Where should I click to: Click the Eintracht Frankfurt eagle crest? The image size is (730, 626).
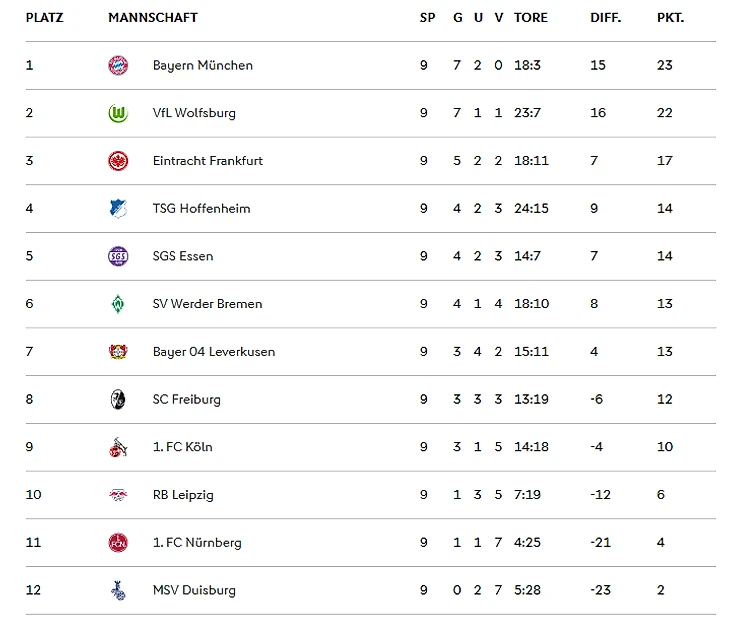click(x=118, y=161)
